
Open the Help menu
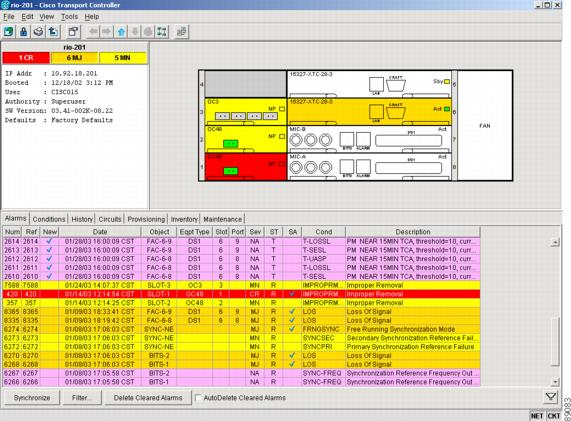tap(92, 17)
